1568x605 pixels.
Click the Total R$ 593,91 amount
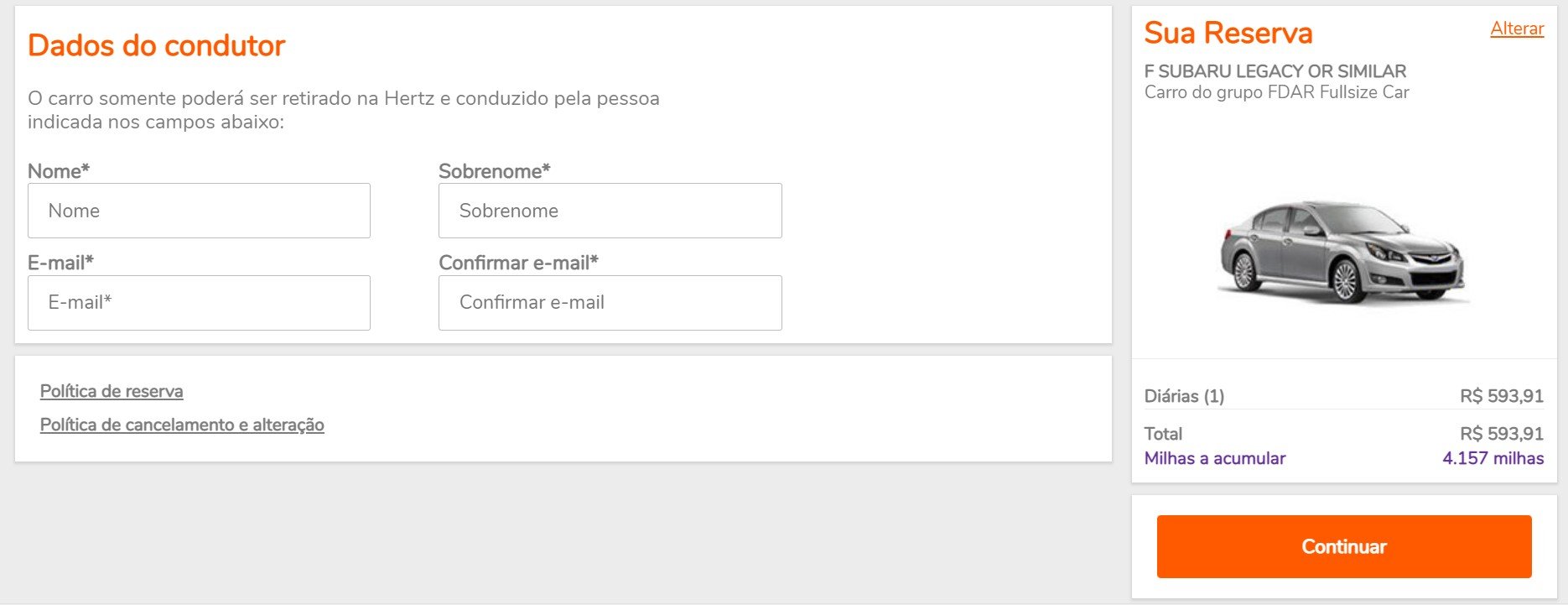1502,434
